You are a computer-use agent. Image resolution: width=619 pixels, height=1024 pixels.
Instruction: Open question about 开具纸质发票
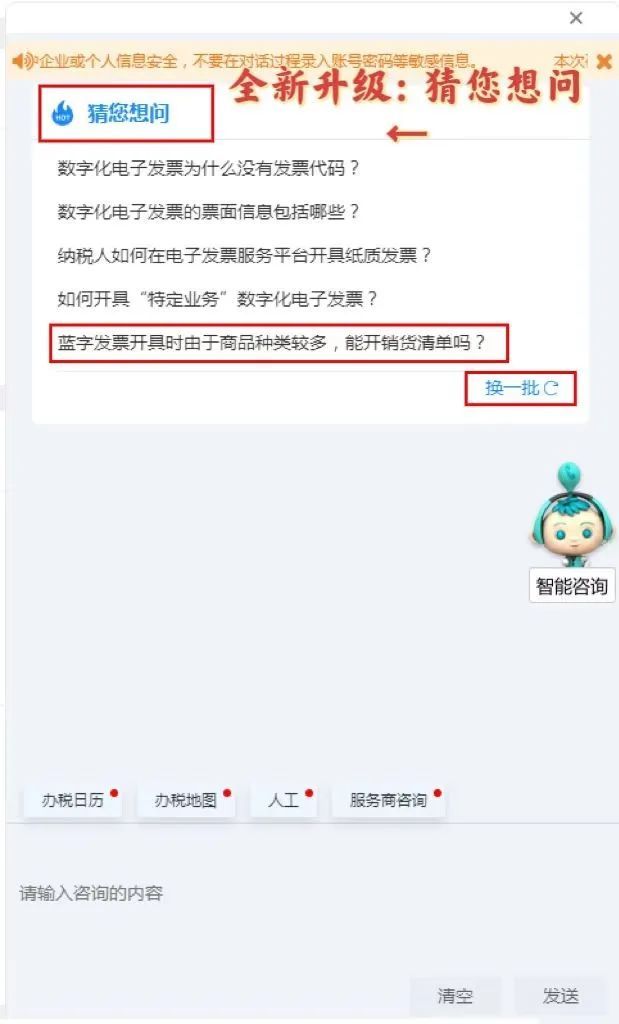click(244, 255)
